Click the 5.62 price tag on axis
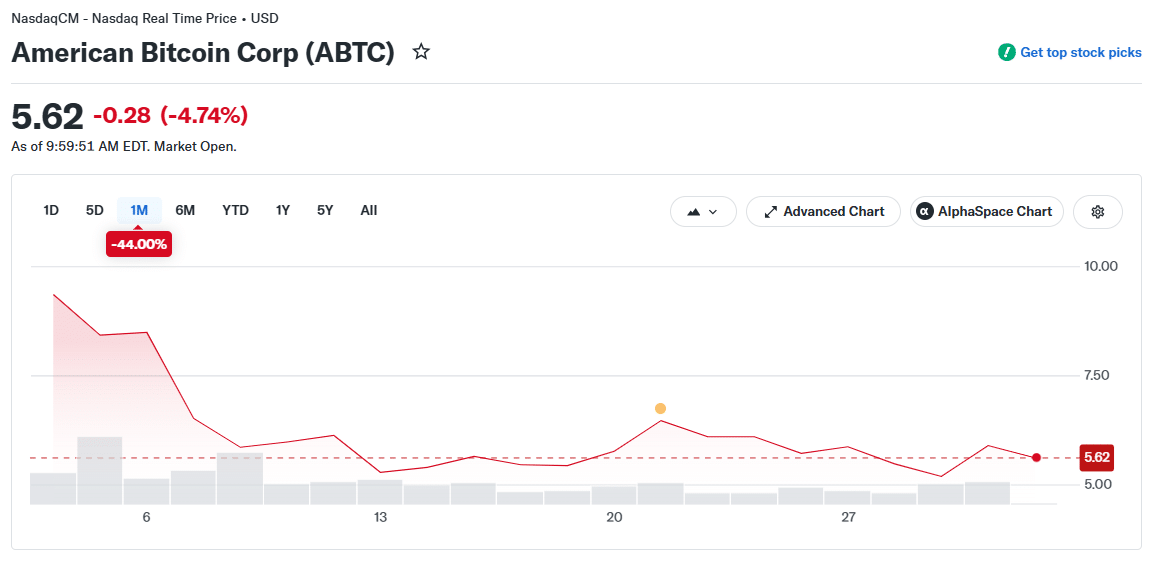Screen dimensions: 1152x561 point(1097,457)
